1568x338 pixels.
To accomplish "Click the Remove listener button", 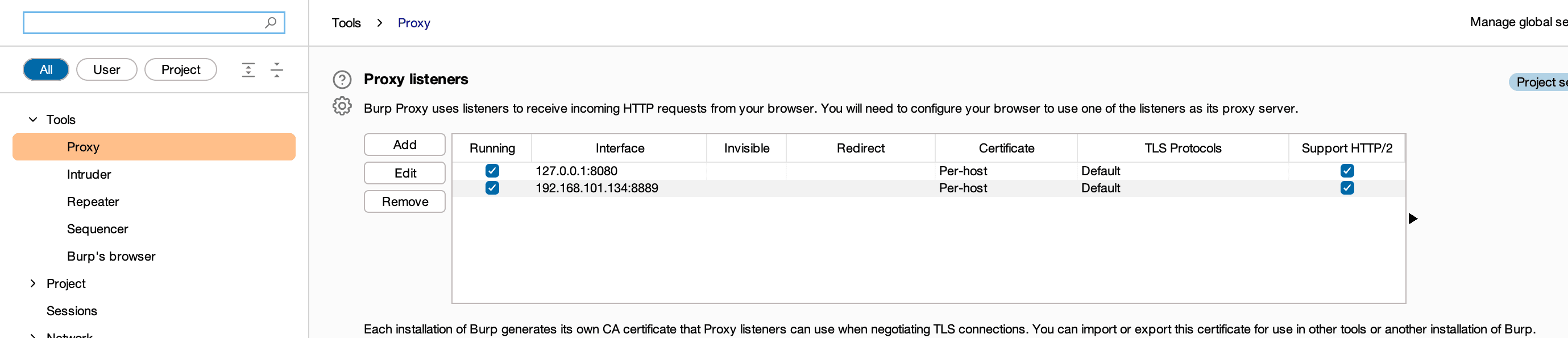I will click(x=405, y=201).
